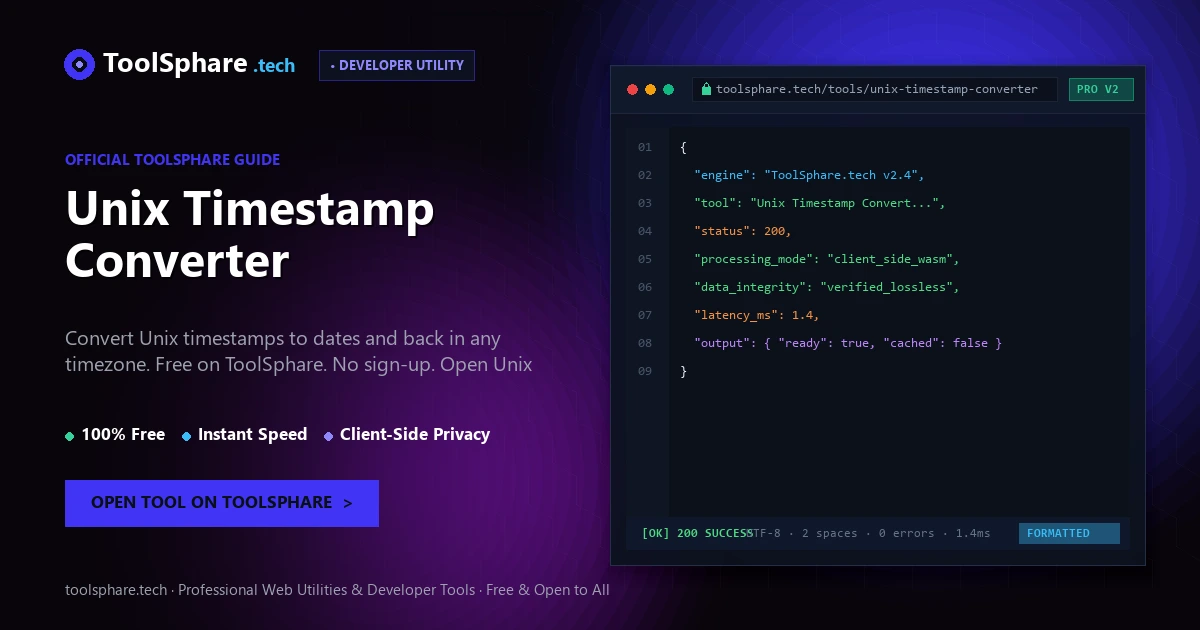Screen dimensions: 1200x630
Task: Select the Developer Utility badge
Action: pos(397,65)
